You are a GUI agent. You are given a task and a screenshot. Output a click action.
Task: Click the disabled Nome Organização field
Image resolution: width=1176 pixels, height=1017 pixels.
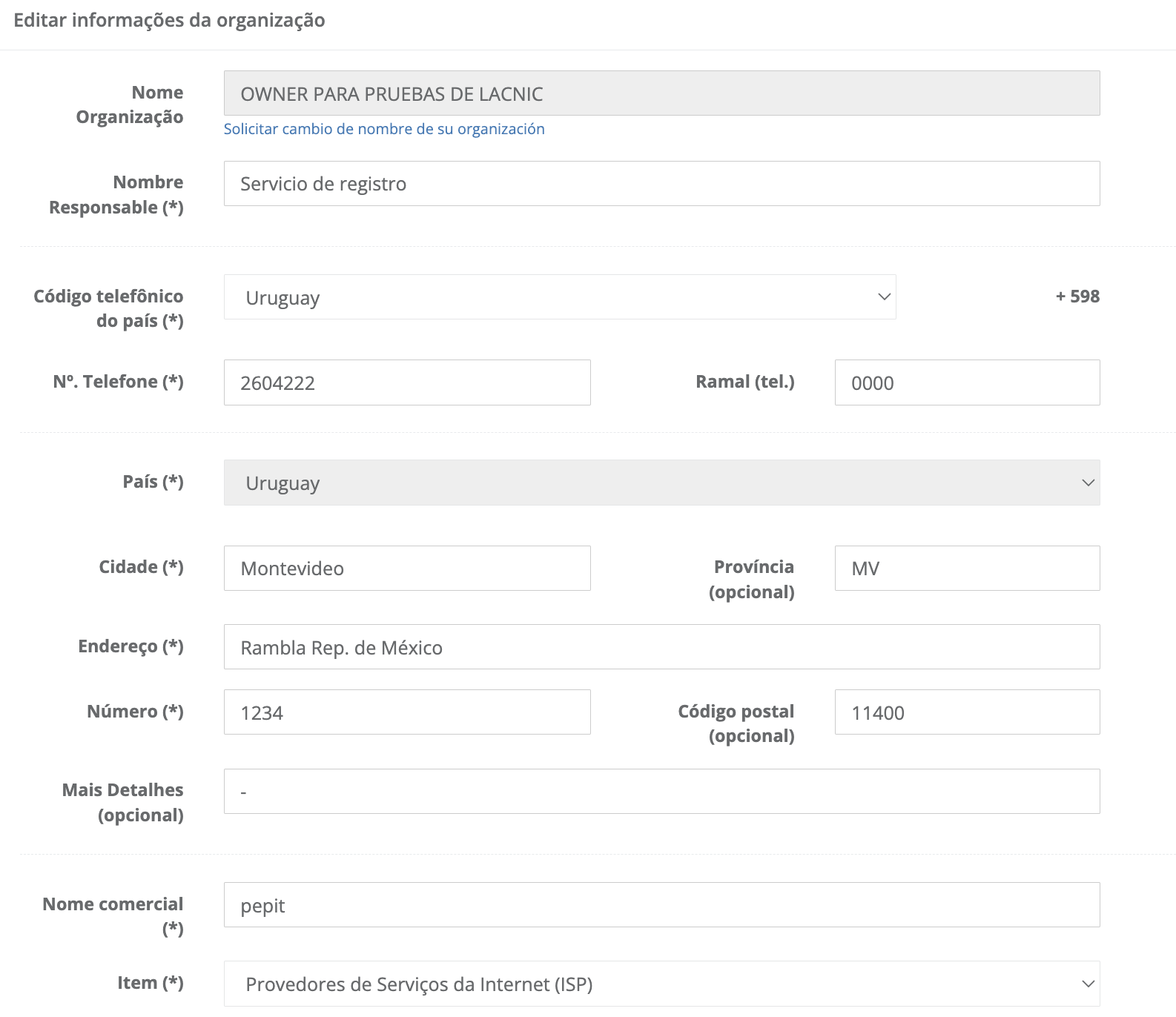(661, 93)
